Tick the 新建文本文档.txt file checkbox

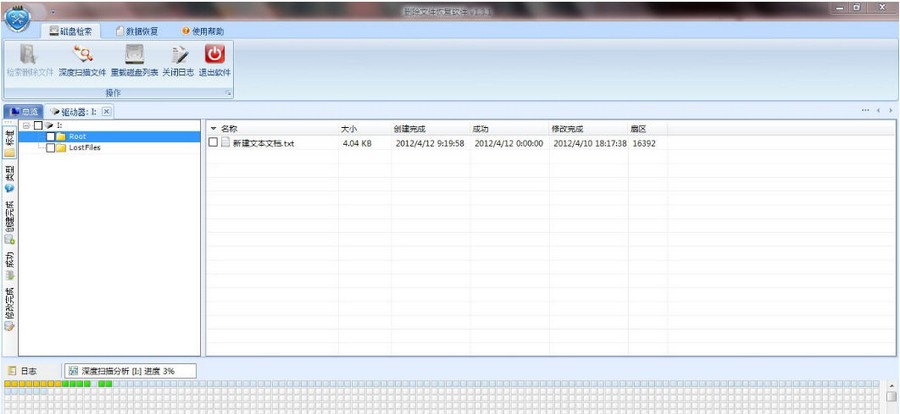click(x=213, y=142)
